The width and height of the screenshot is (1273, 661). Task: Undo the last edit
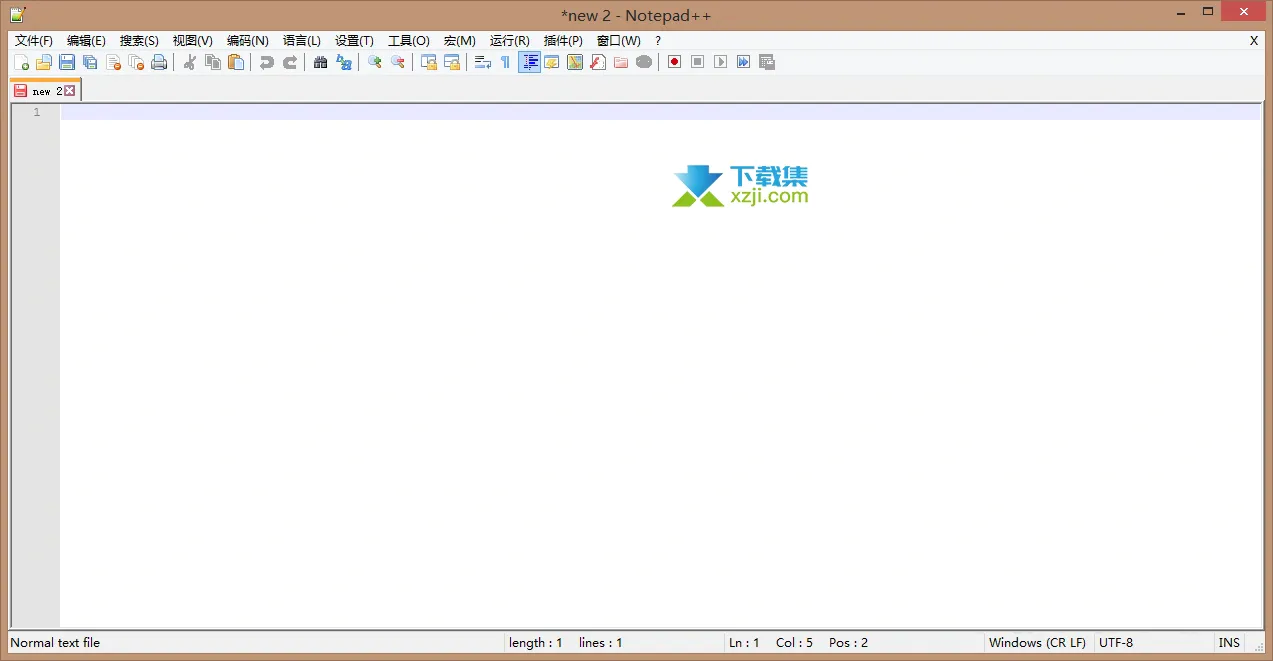pos(266,62)
